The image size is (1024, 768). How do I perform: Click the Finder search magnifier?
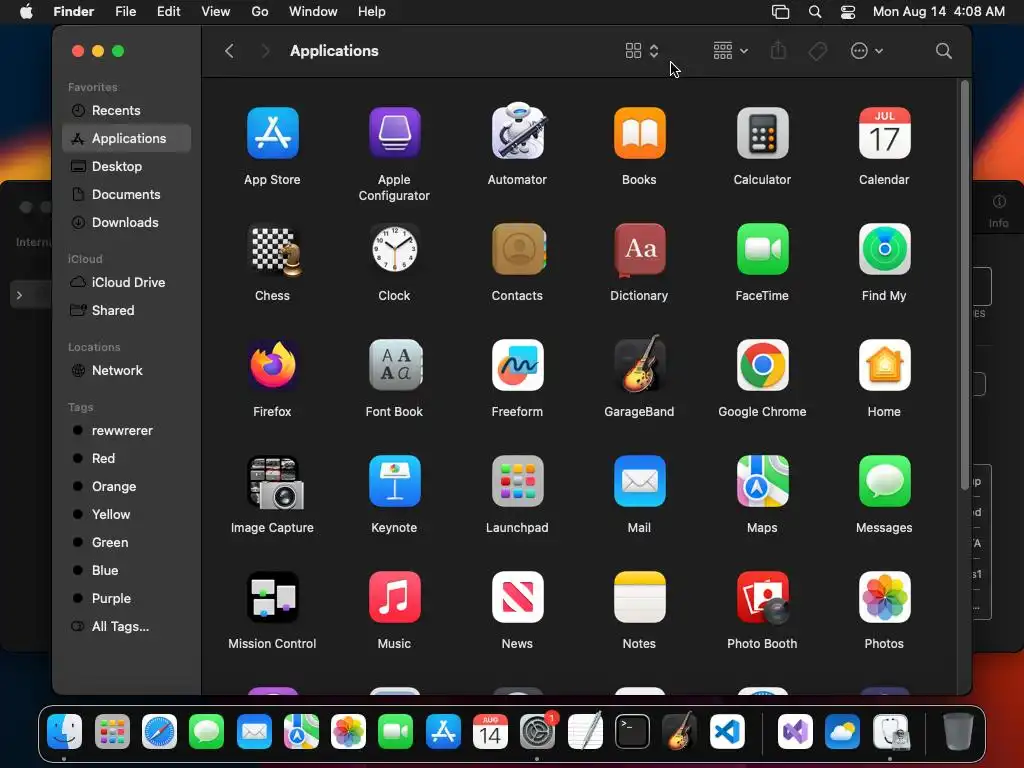click(x=943, y=51)
